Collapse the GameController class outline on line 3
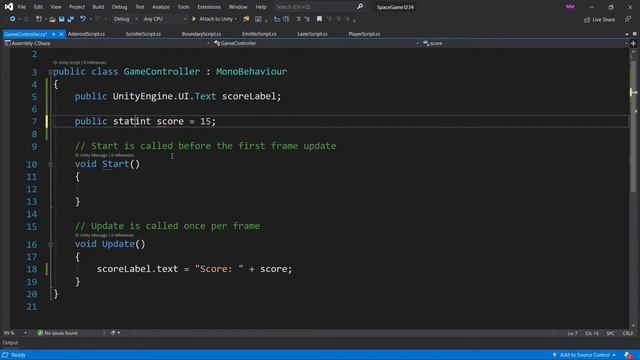 pyautogui.click(x=50, y=72)
